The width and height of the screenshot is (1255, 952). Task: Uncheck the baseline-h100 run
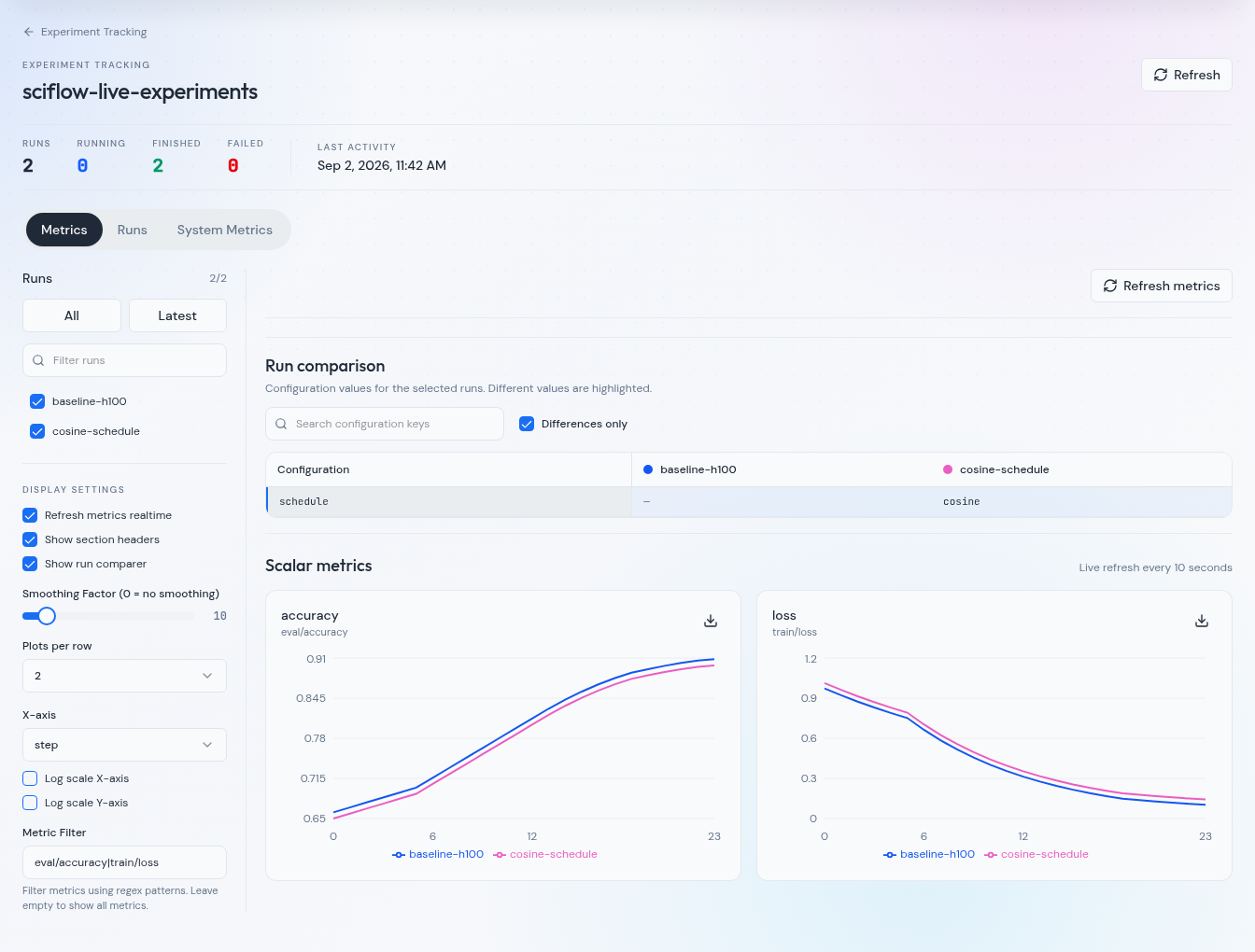37,401
